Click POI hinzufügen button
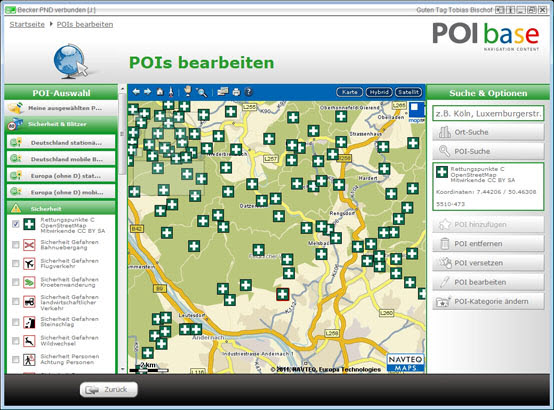This screenshot has height=410, width=554. (488, 224)
